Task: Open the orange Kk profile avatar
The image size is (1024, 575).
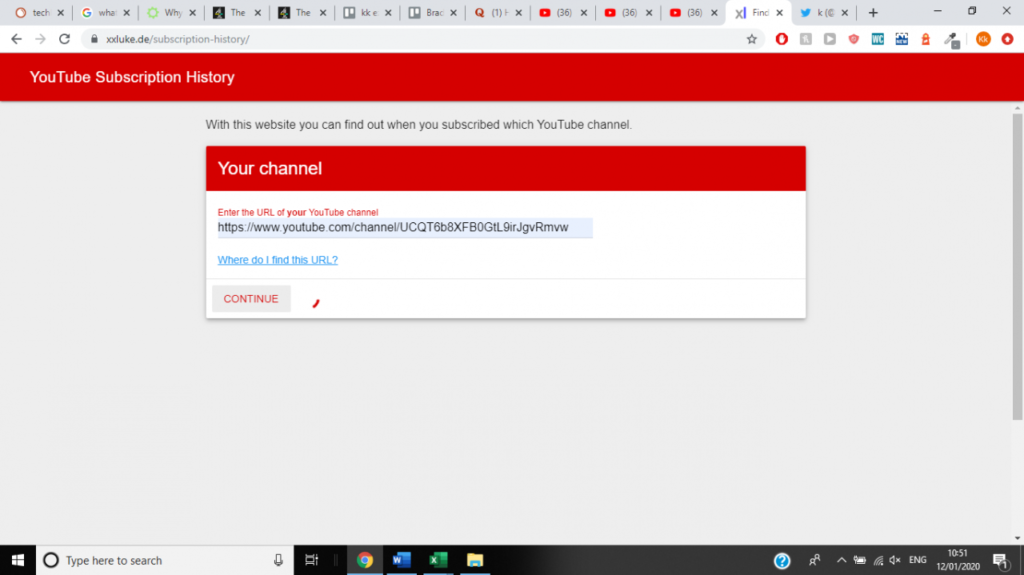Action: [x=983, y=39]
